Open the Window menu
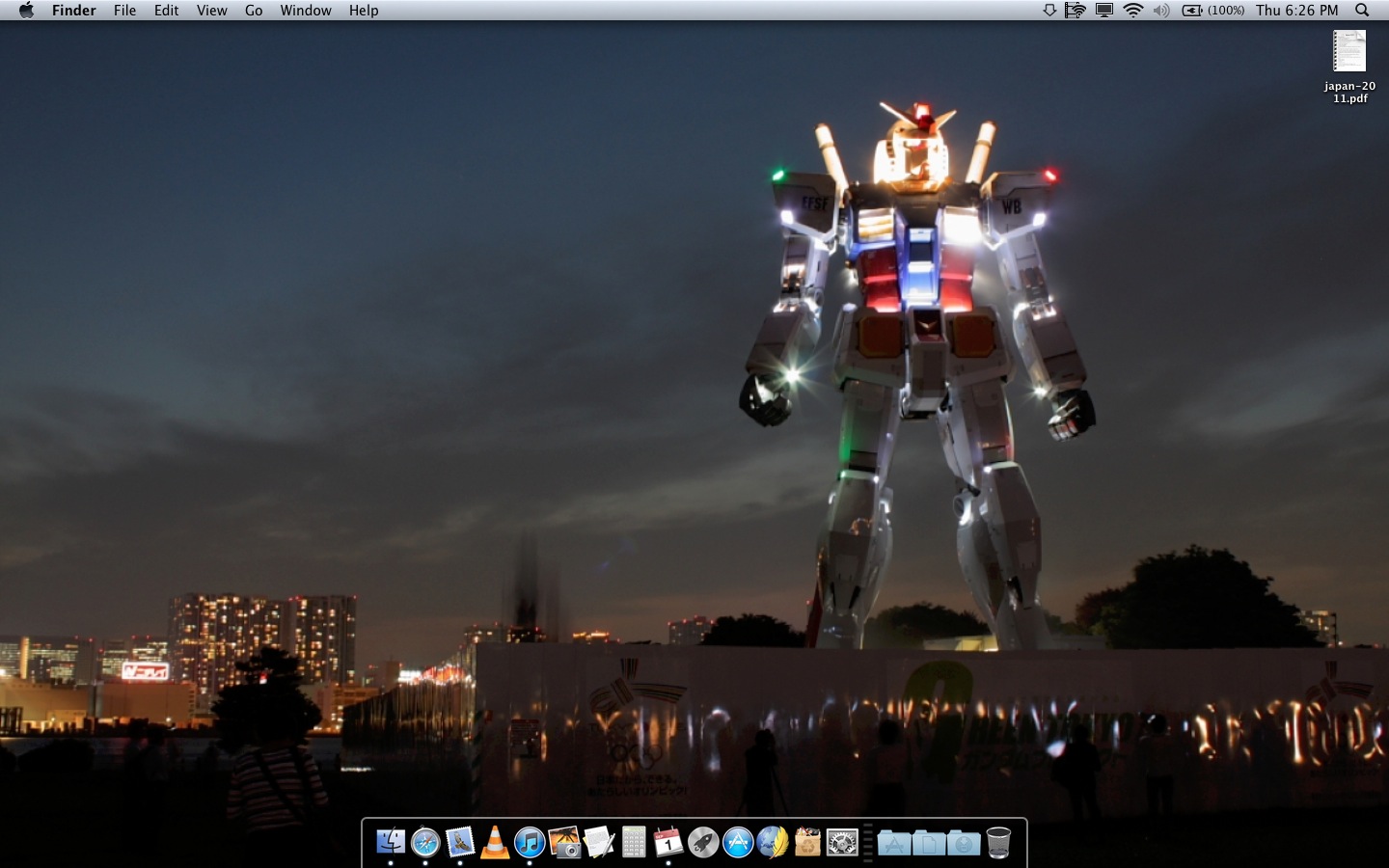This screenshot has height=868, width=1389. (x=306, y=11)
